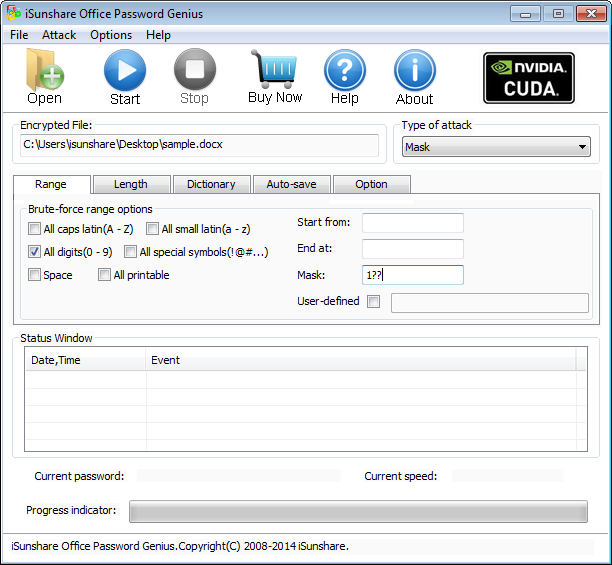Expand the Type of attack dropdown
Viewport: 612px width, 565px height.
[x=496, y=147]
